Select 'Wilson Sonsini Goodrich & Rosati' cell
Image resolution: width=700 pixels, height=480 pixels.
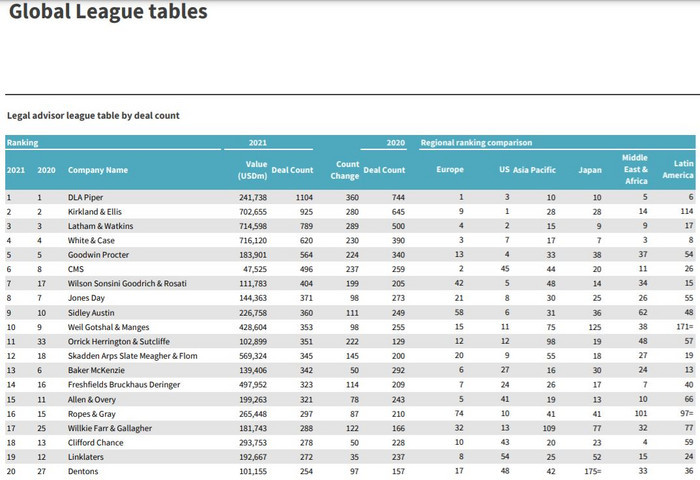pyautogui.click(x=127, y=284)
